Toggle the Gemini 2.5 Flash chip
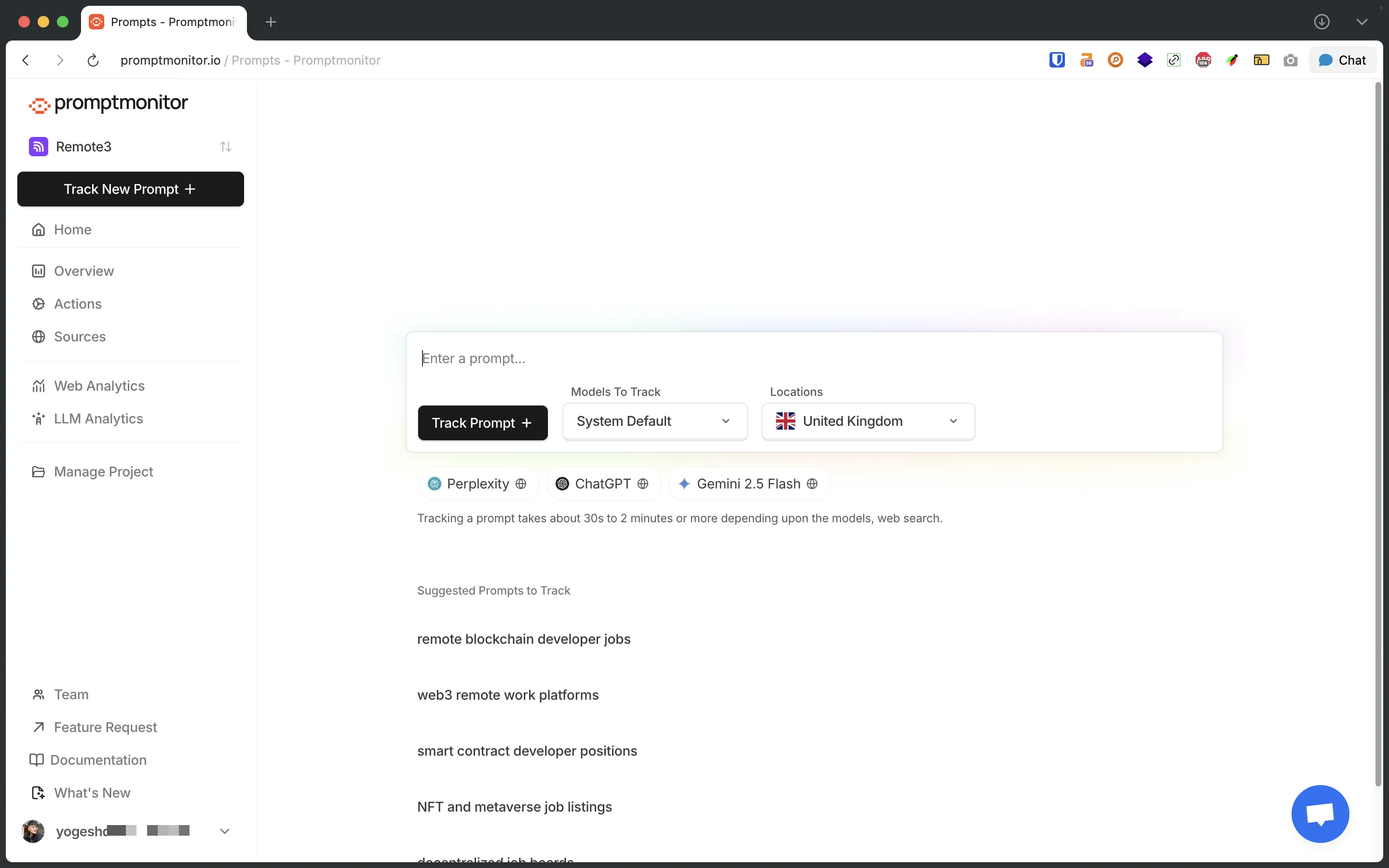1389x868 pixels. (x=748, y=484)
